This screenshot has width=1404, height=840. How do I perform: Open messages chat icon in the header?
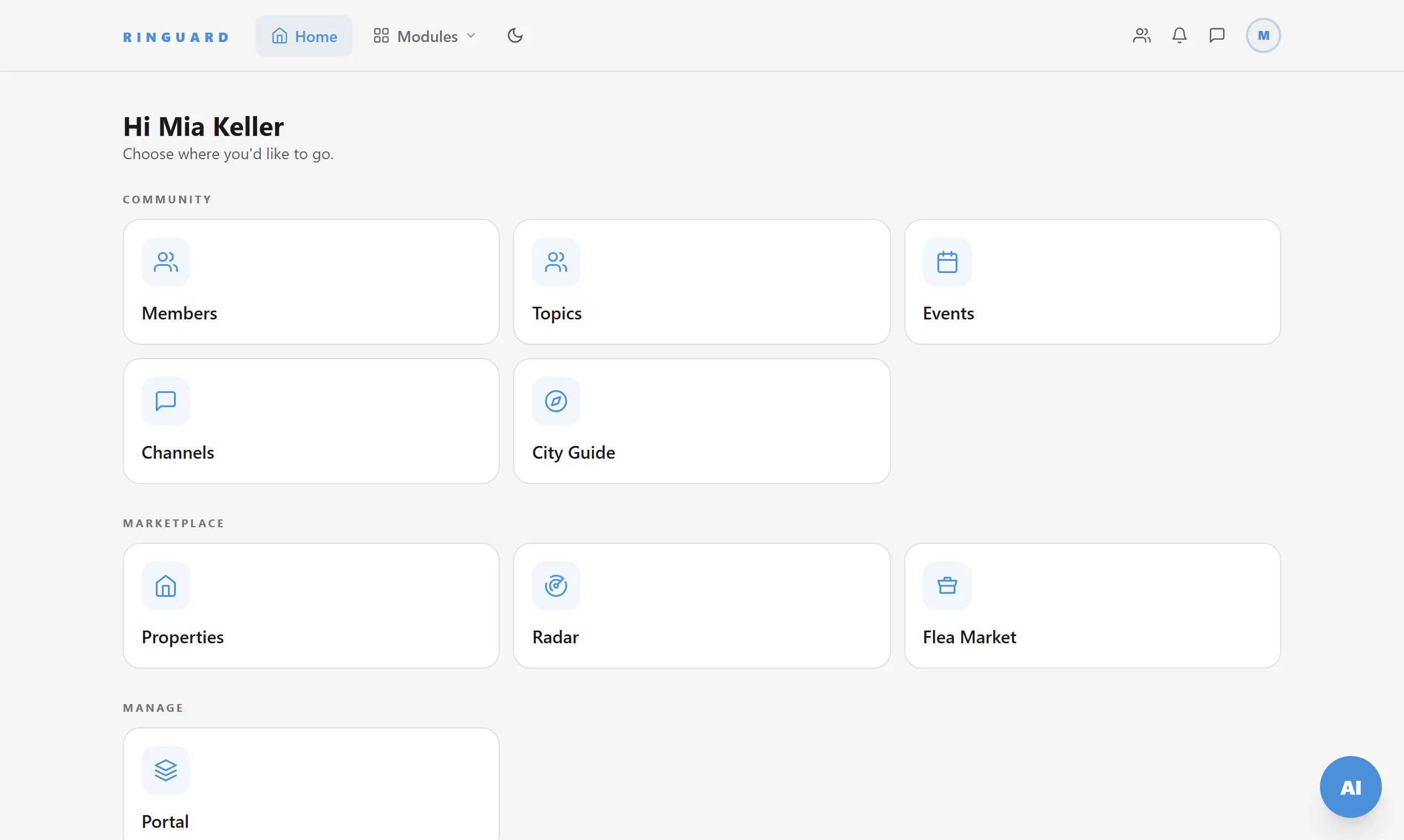tap(1217, 36)
